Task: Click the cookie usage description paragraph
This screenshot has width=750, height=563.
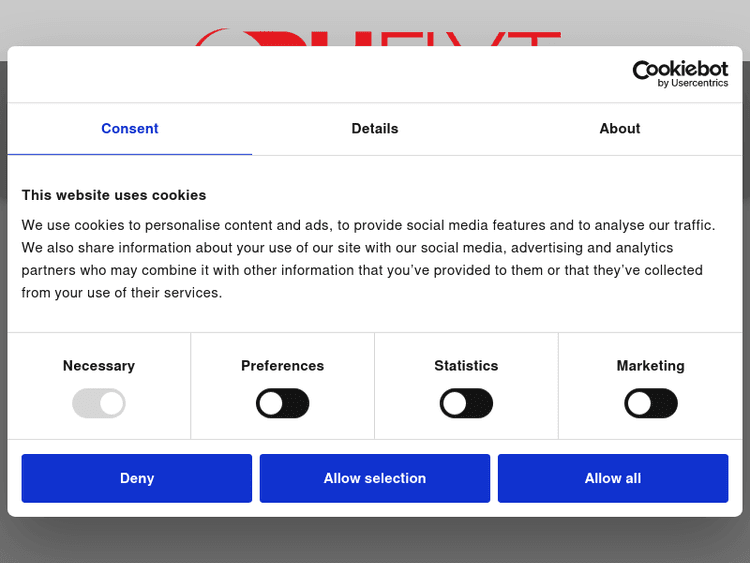Action: (370, 259)
